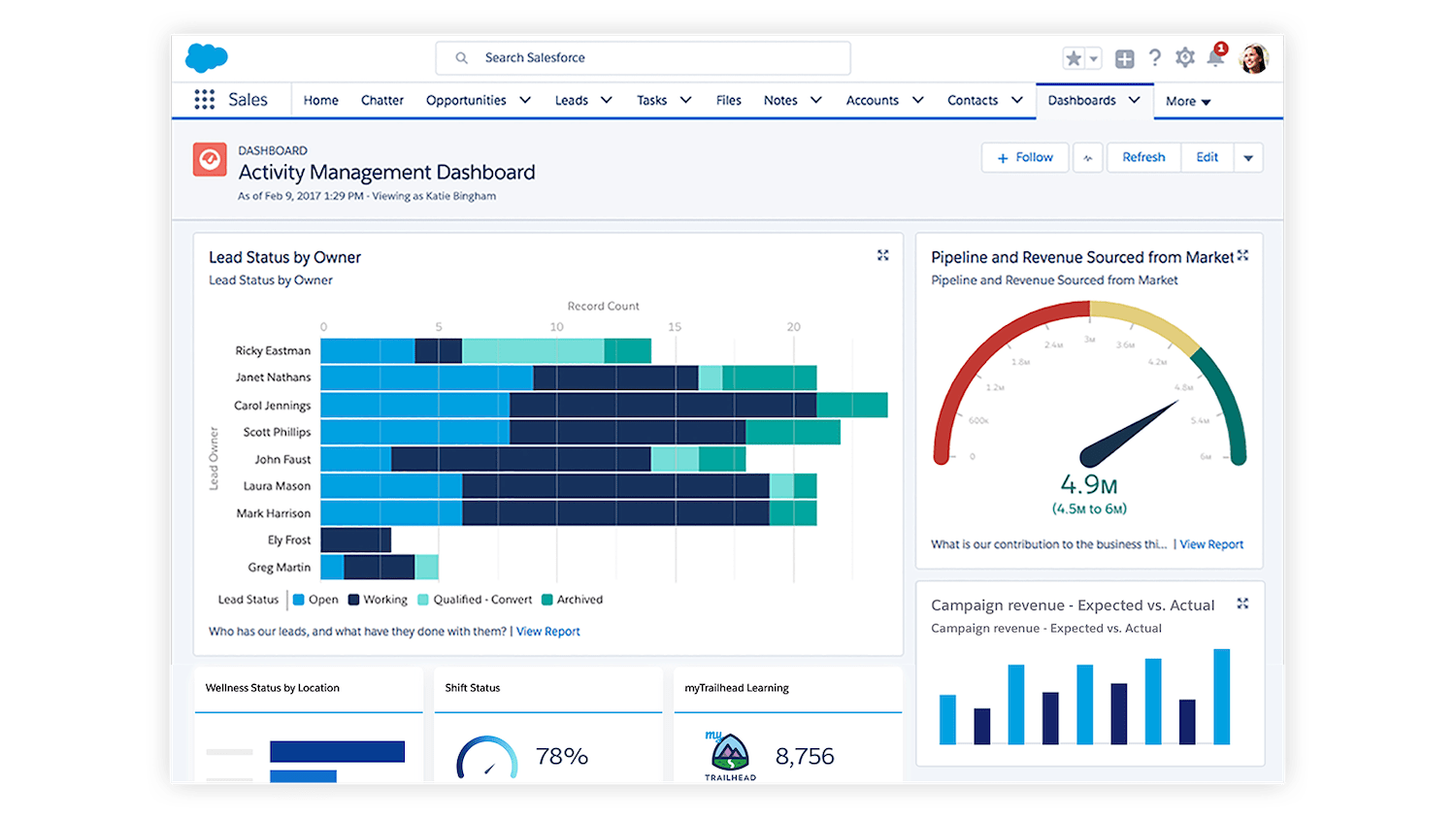Viewport: 1456px width, 819px height.
Task: Click the Open legend color swatch
Action: [299, 600]
